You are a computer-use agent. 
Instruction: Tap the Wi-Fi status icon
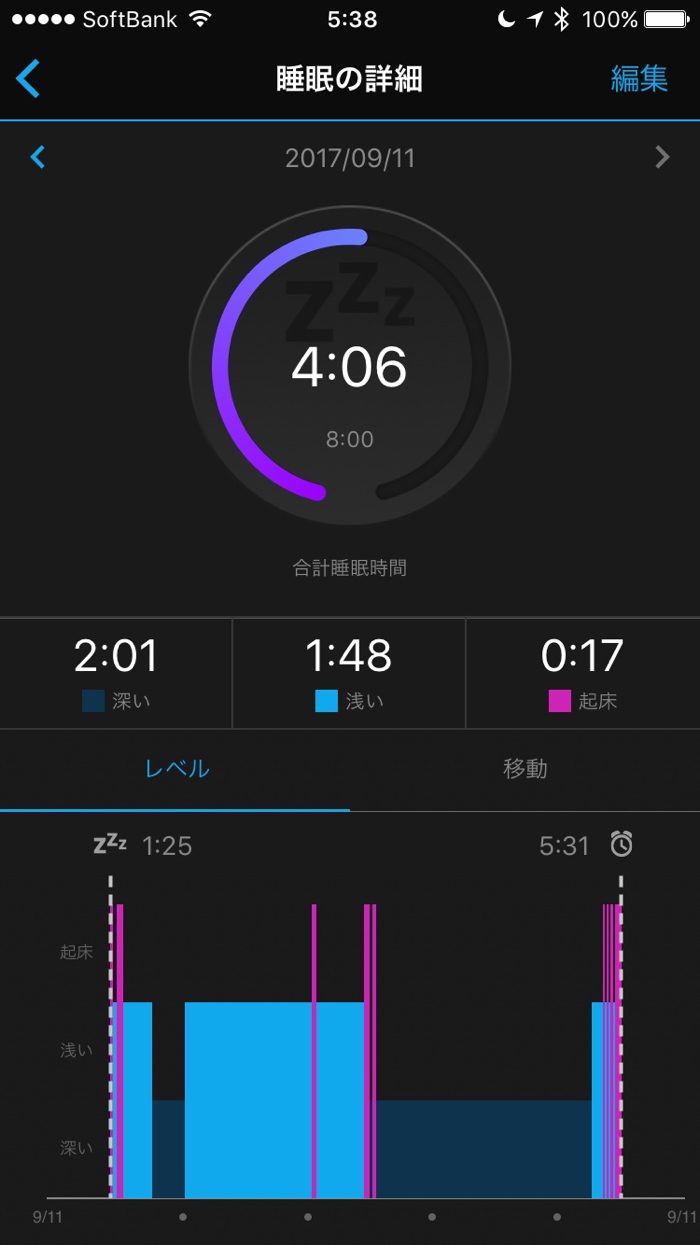pos(200,19)
